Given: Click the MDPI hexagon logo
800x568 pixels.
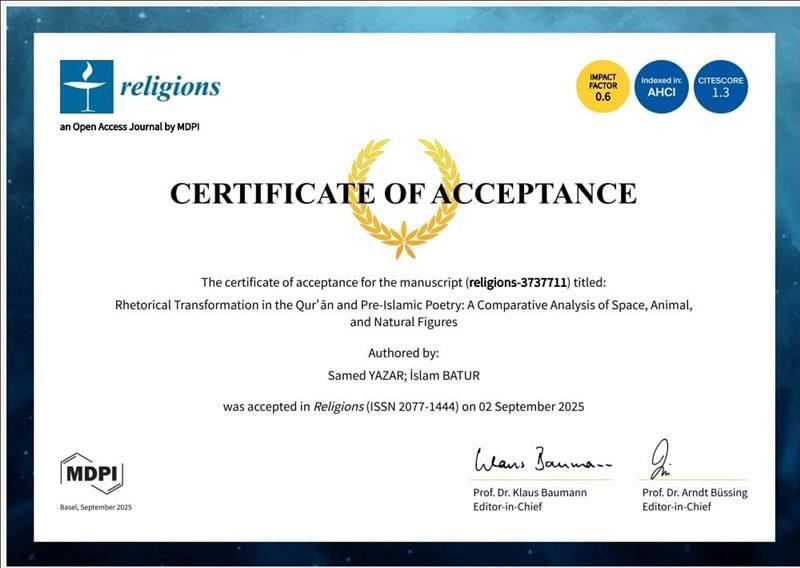Looking at the screenshot, I should click(x=92, y=473).
